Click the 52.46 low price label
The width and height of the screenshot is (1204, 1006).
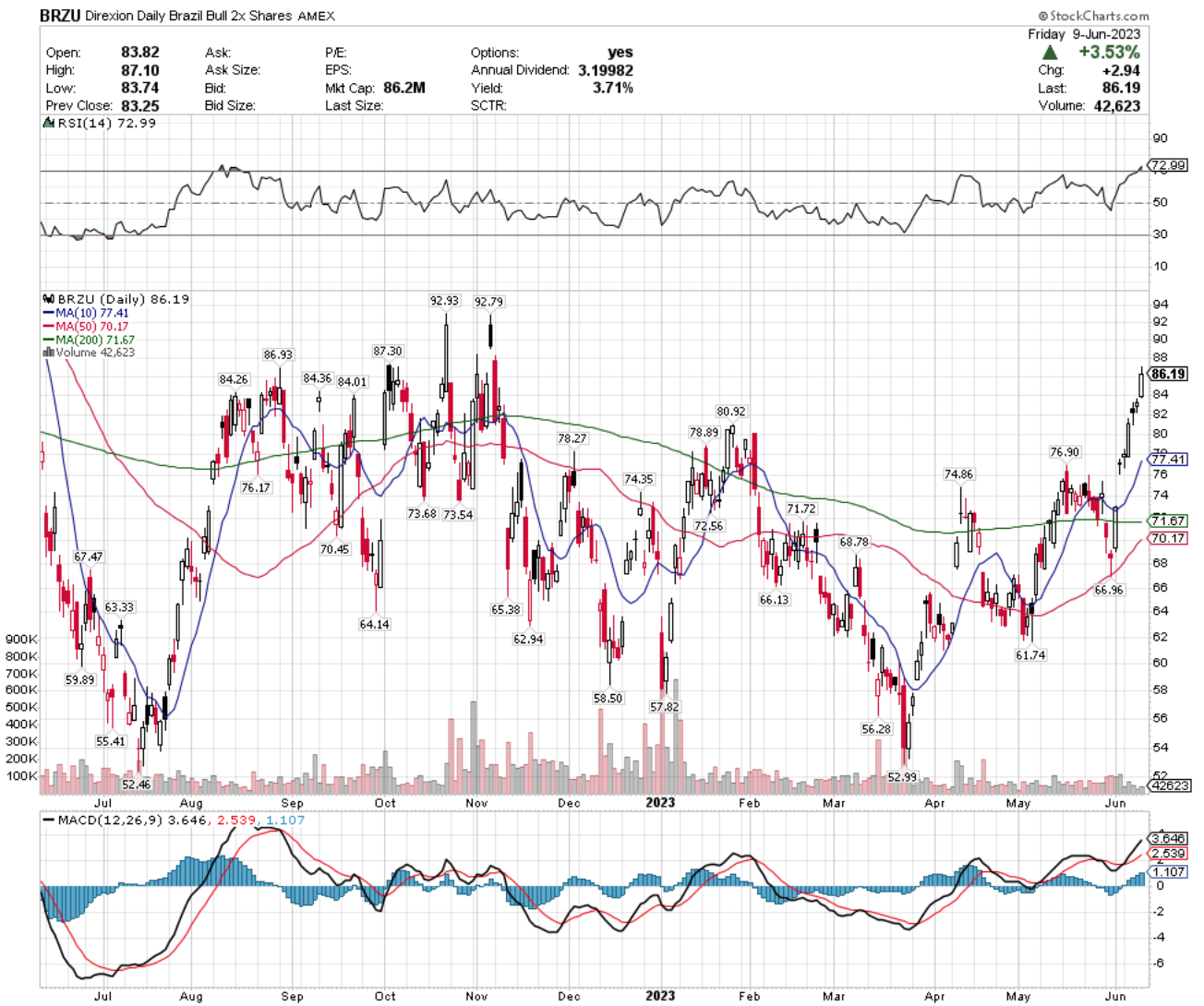(x=136, y=784)
